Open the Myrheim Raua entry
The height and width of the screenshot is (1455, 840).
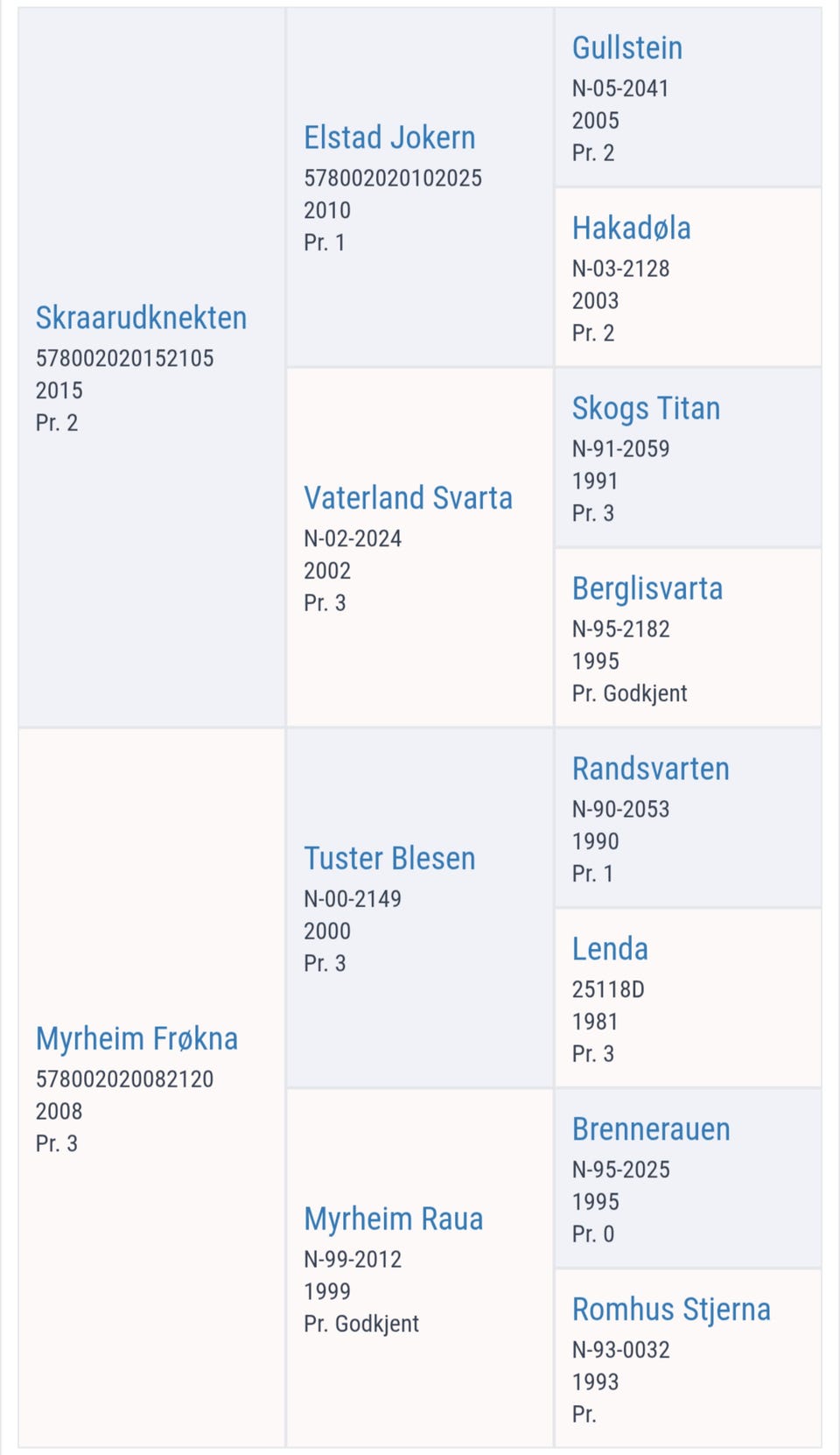pos(393,1220)
